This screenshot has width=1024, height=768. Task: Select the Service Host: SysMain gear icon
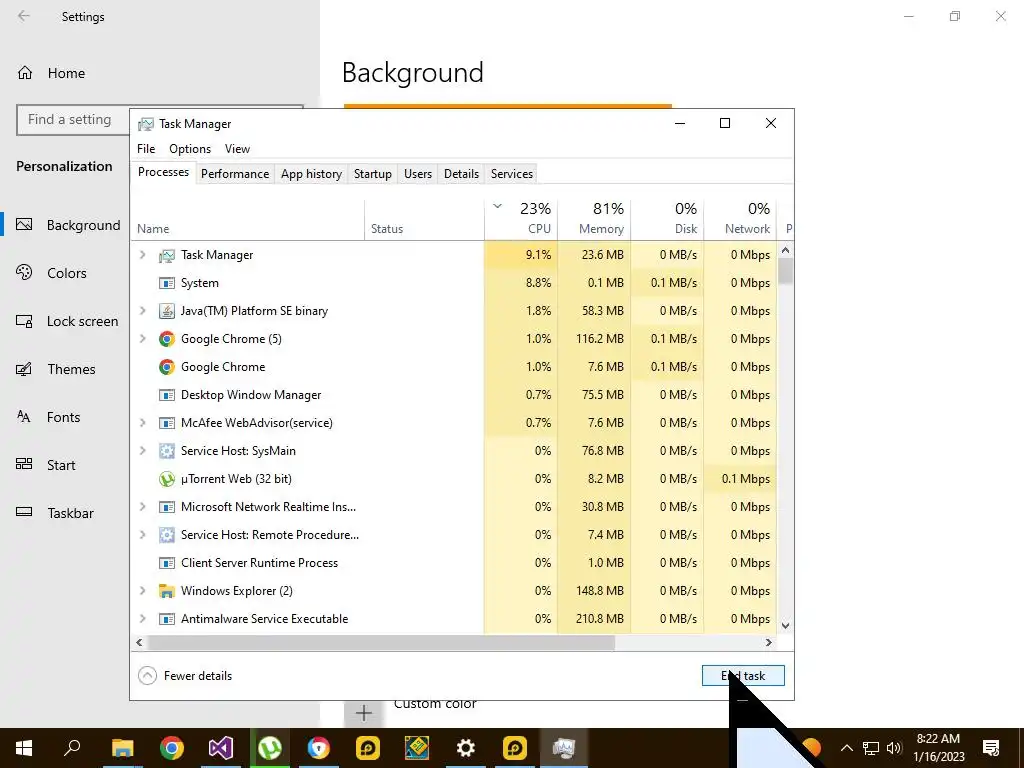[x=167, y=451]
